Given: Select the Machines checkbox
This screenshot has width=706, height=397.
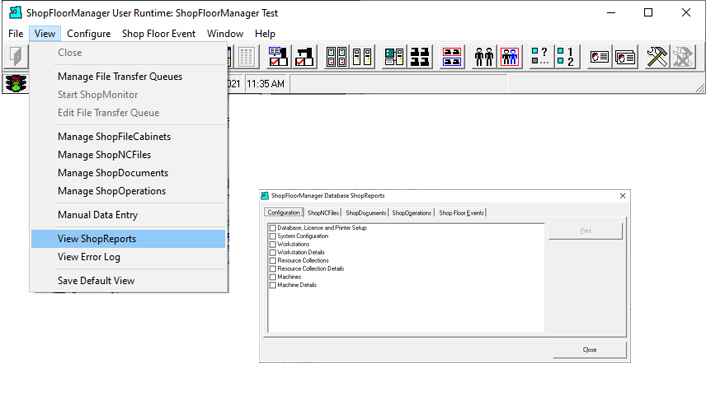Looking at the screenshot, I should point(272,277).
